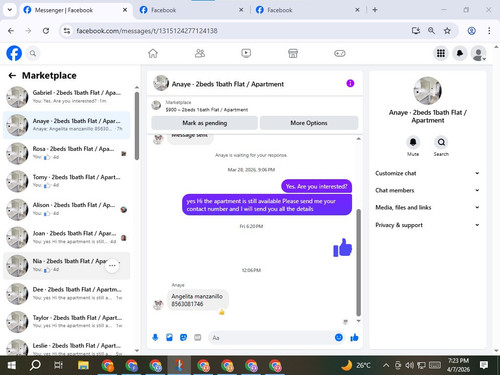The height and width of the screenshot is (375, 500).
Task: Click the chat messages scrollbar
Action: 359,263
